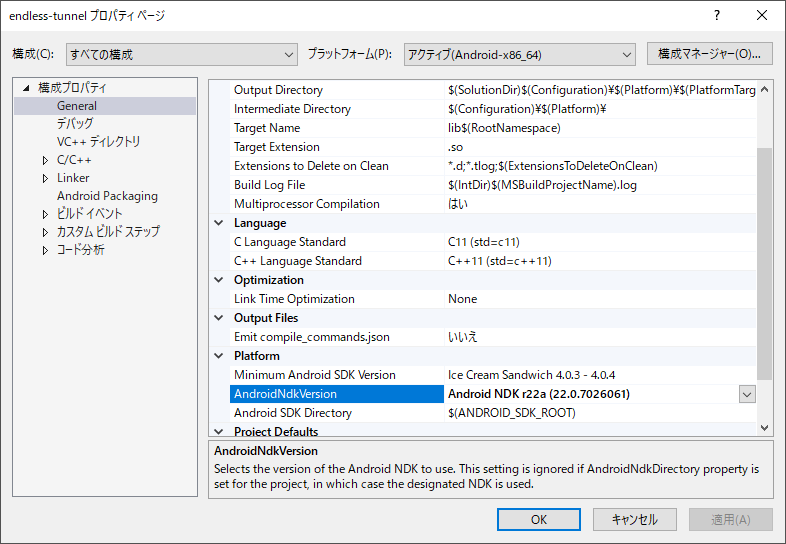The image size is (786, 544).
Task: Select the Multiprocessor Compilation property label
Action: 306,204
